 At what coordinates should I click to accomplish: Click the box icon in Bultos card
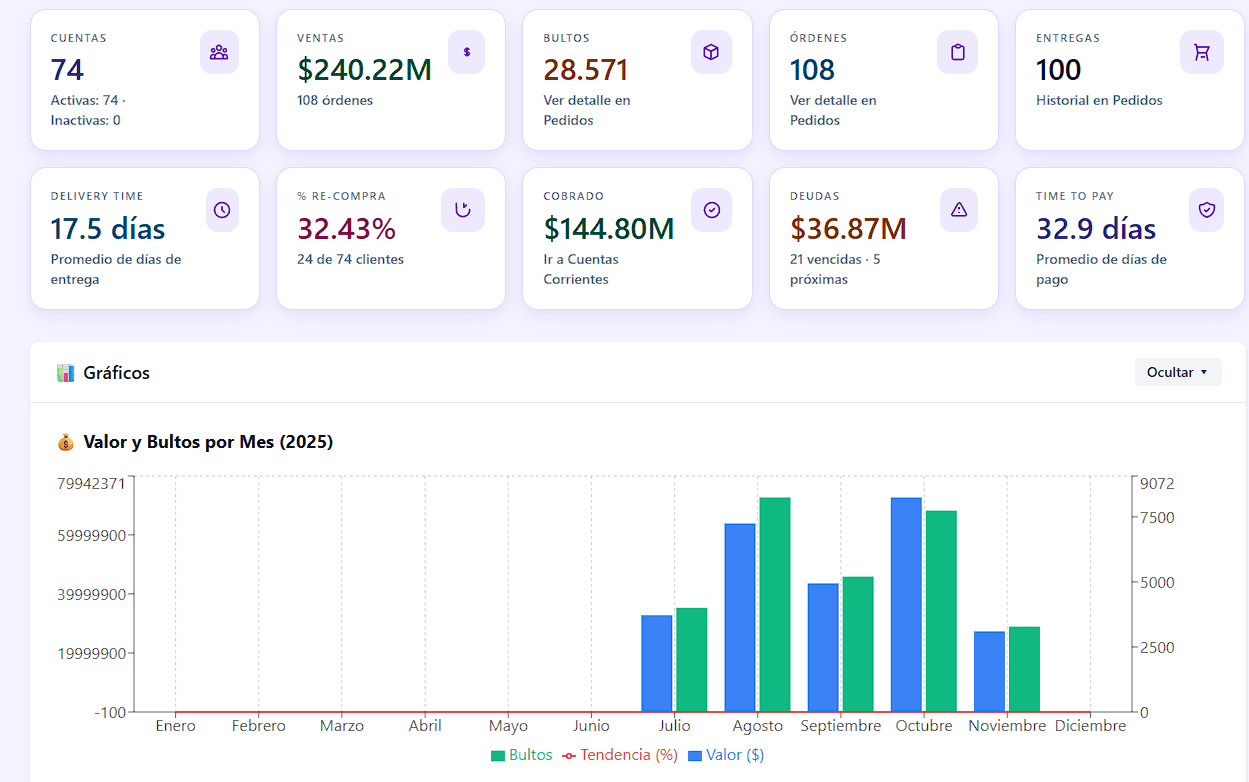pos(711,52)
